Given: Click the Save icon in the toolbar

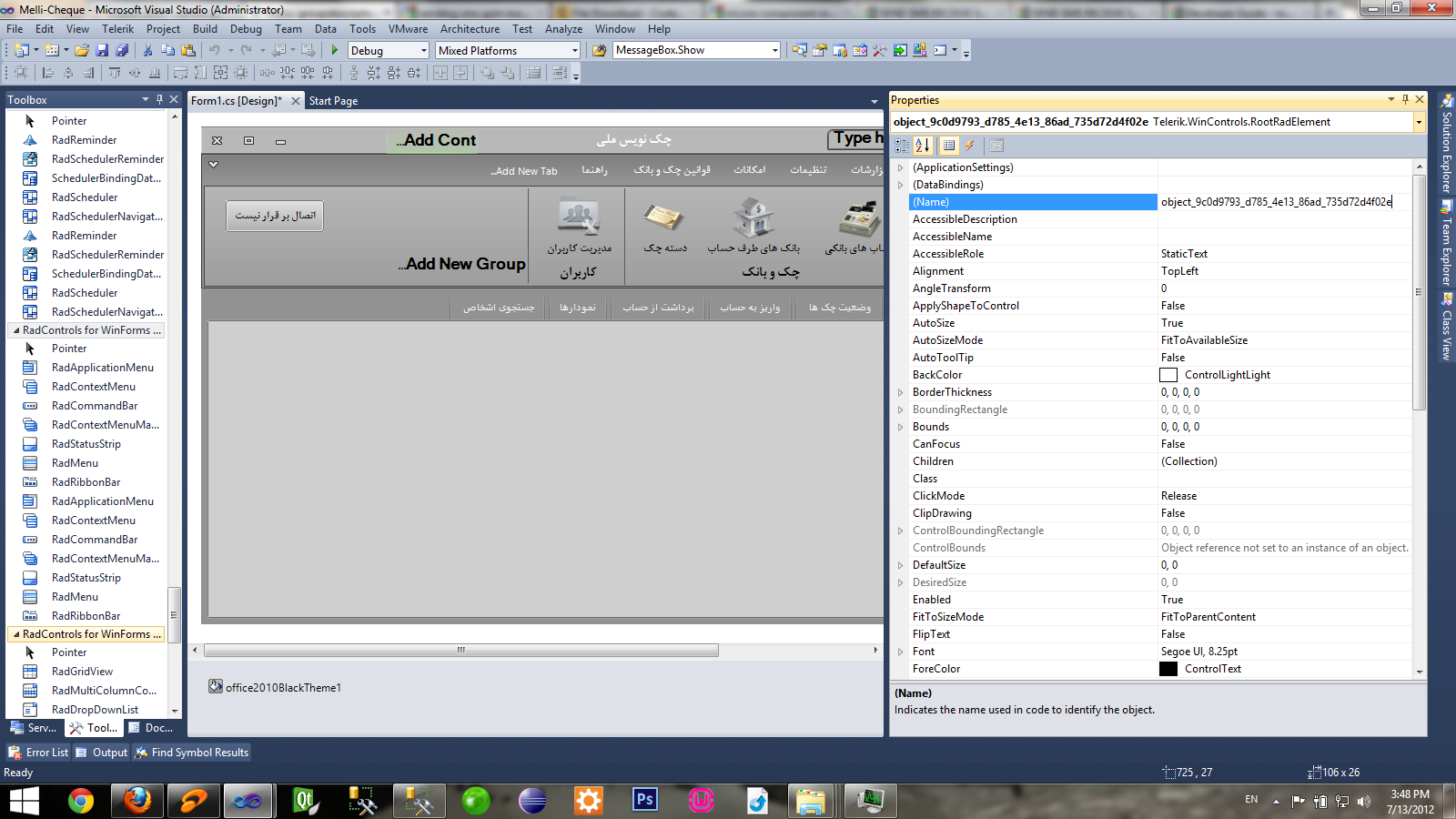Looking at the screenshot, I should (x=102, y=50).
